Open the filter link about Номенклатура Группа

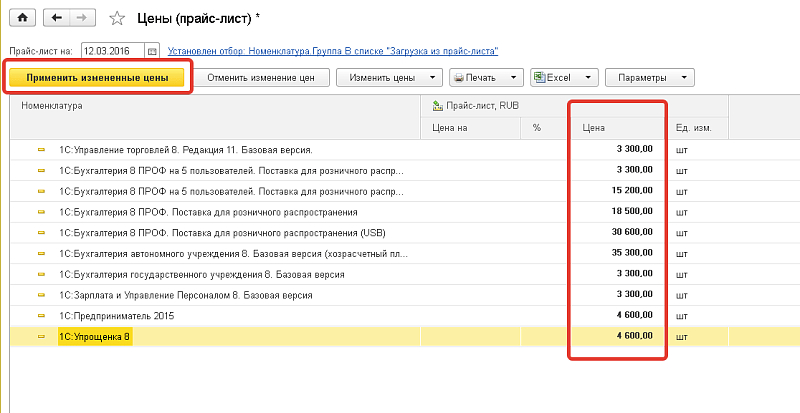pyautogui.click(x=333, y=51)
